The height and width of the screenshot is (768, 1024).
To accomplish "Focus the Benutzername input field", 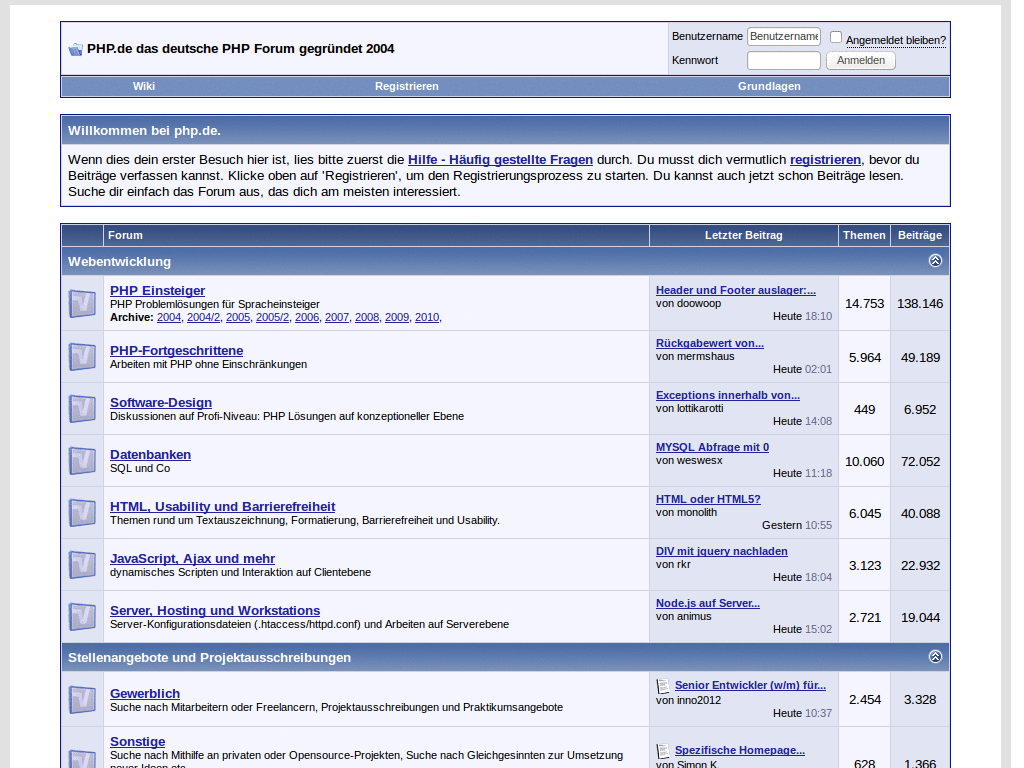I will (784, 37).
